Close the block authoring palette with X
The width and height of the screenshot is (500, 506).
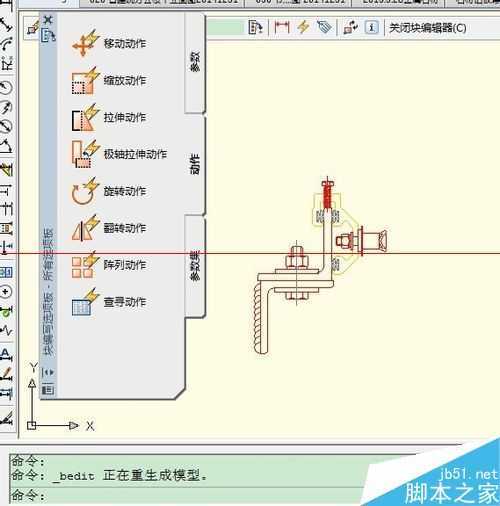click(48, 20)
